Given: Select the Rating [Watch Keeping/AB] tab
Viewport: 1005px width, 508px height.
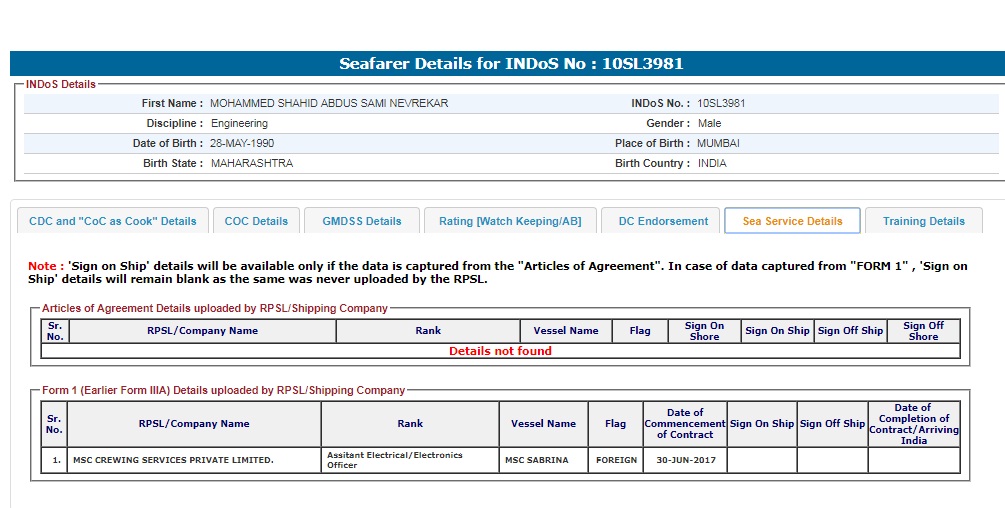Looking at the screenshot, I should 510,221.
